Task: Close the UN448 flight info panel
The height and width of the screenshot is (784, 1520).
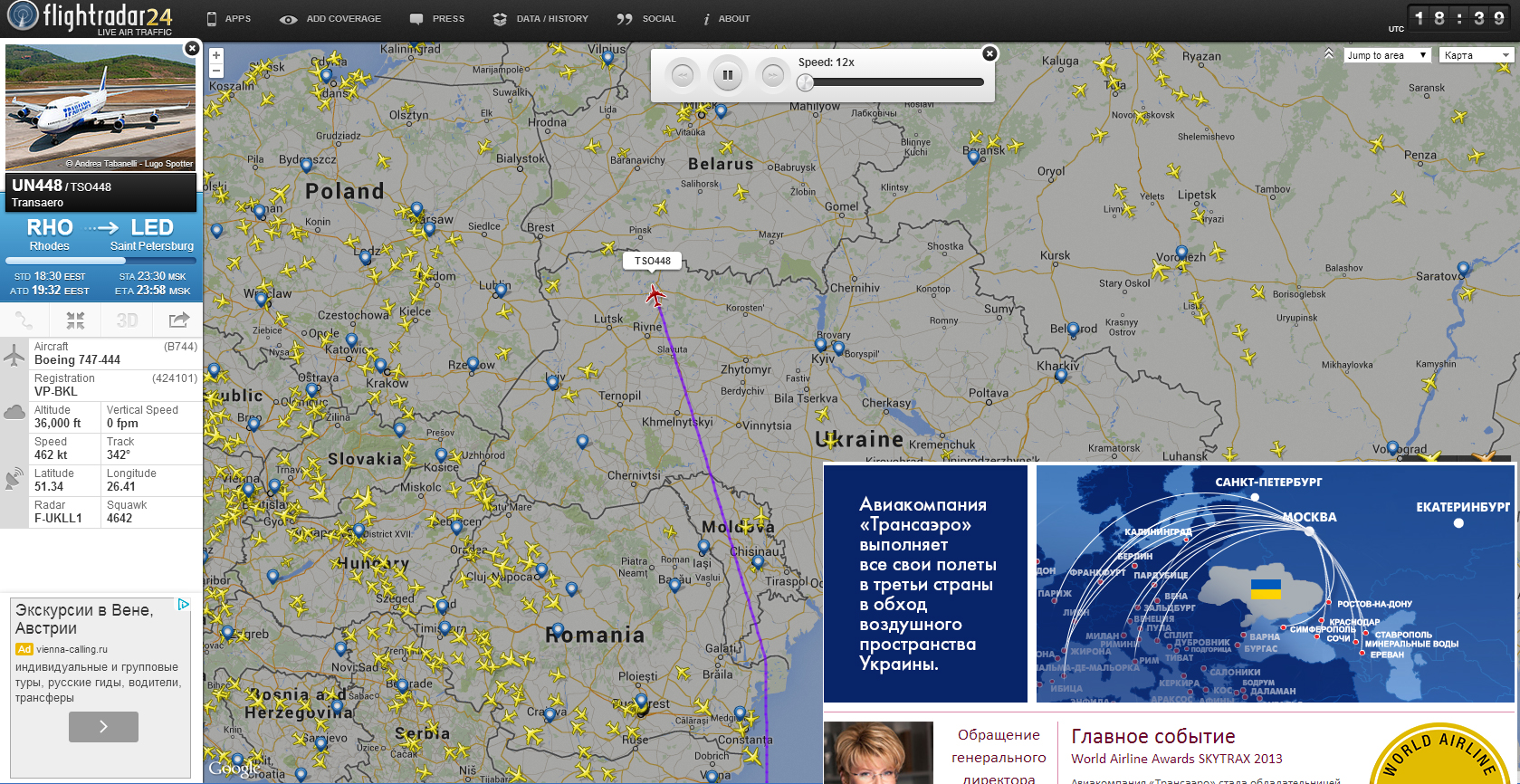Action: [x=192, y=48]
